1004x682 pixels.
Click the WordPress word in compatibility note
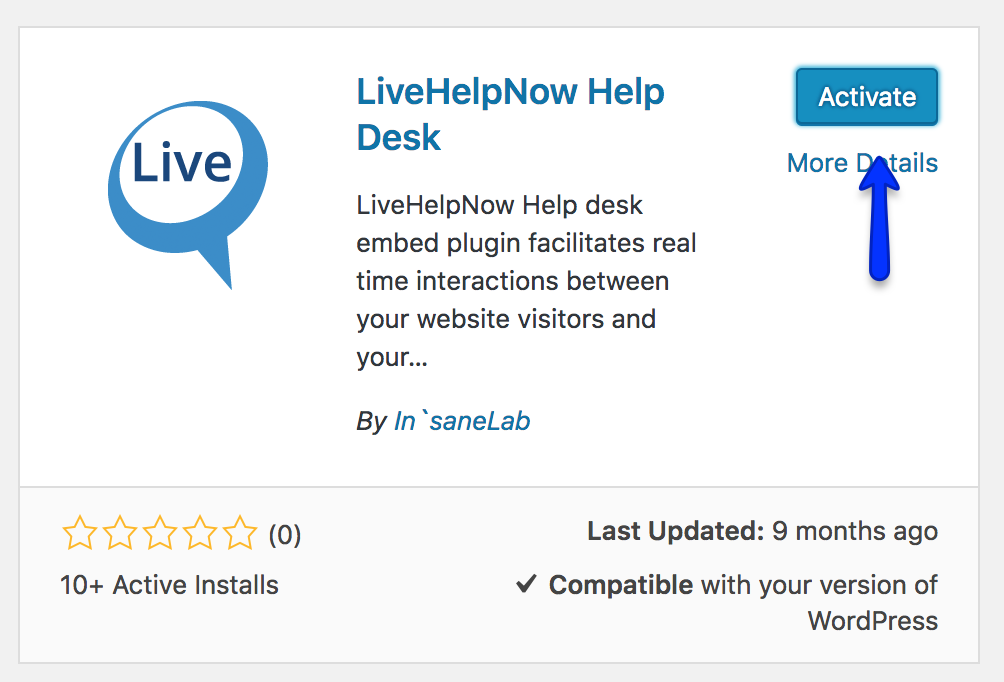click(873, 621)
